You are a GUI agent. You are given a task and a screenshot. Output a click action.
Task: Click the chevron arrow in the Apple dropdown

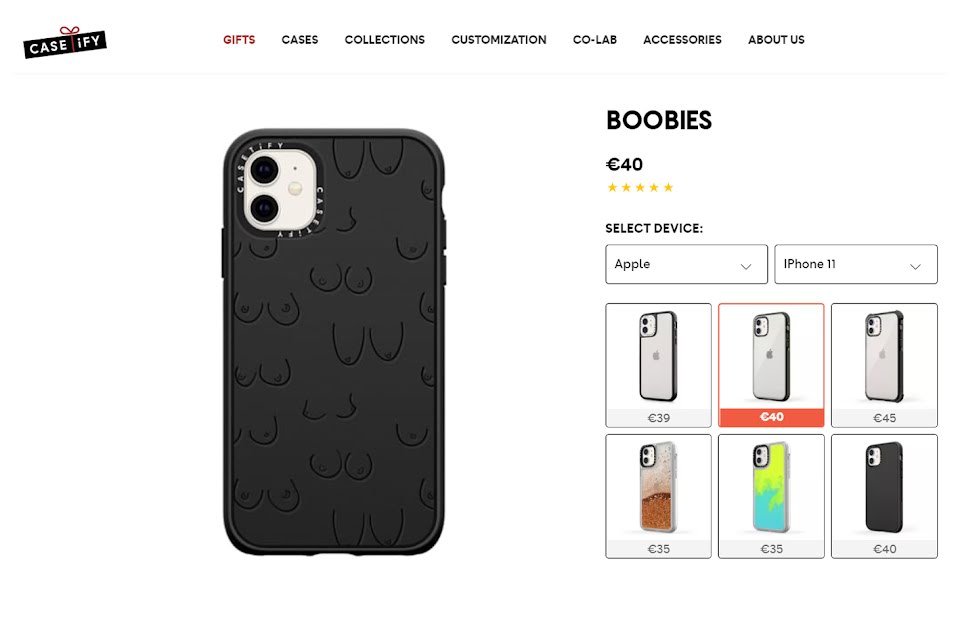pyautogui.click(x=746, y=266)
